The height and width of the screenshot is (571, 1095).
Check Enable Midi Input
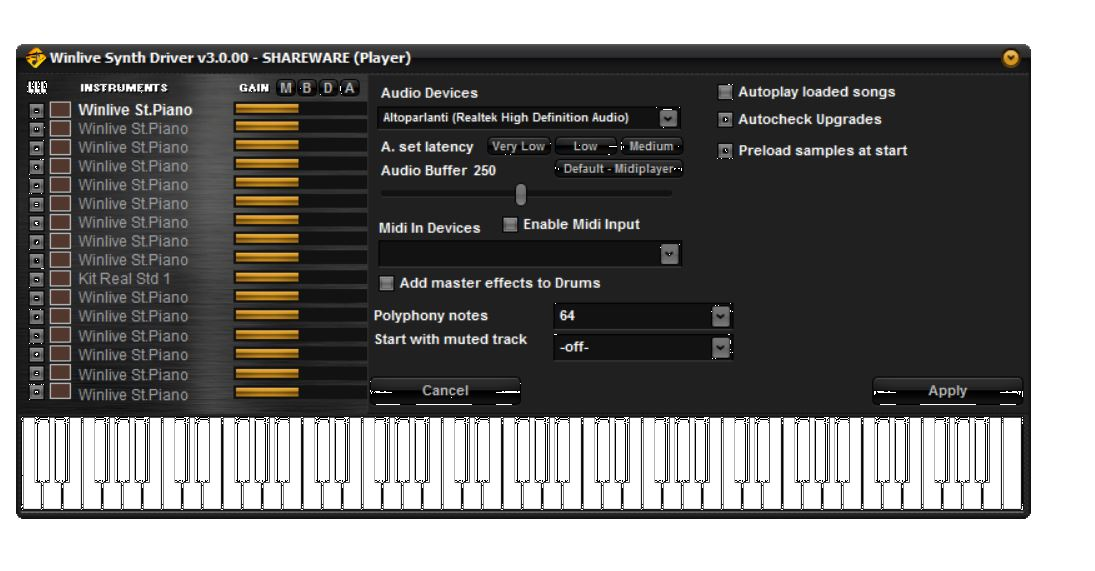[510, 225]
